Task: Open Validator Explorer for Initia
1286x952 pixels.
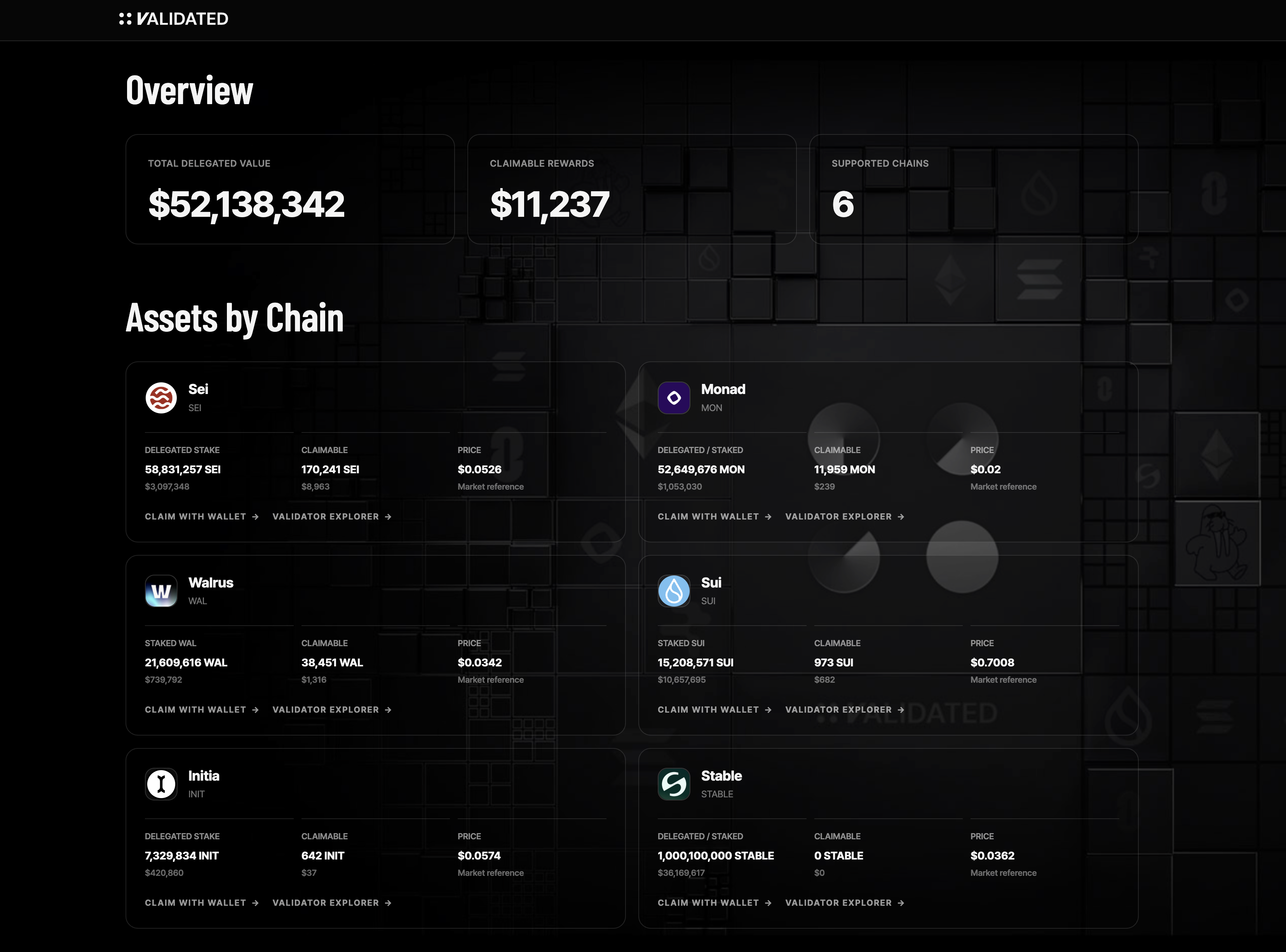Action: [332, 902]
